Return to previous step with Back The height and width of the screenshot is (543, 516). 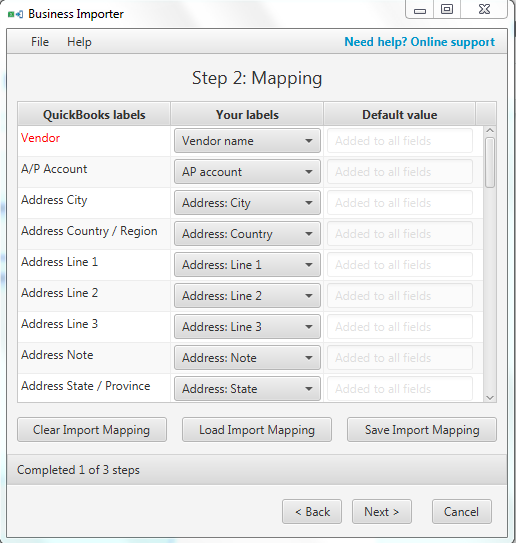point(312,511)
